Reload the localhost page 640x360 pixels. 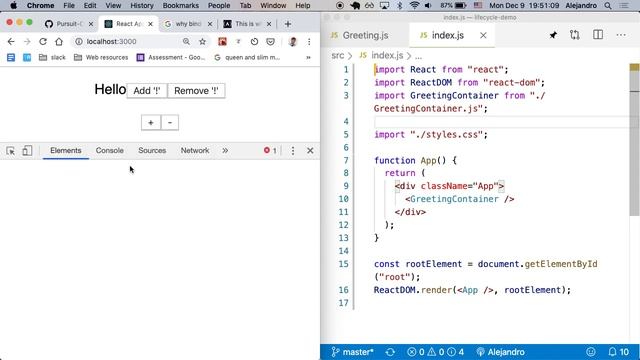43,42
